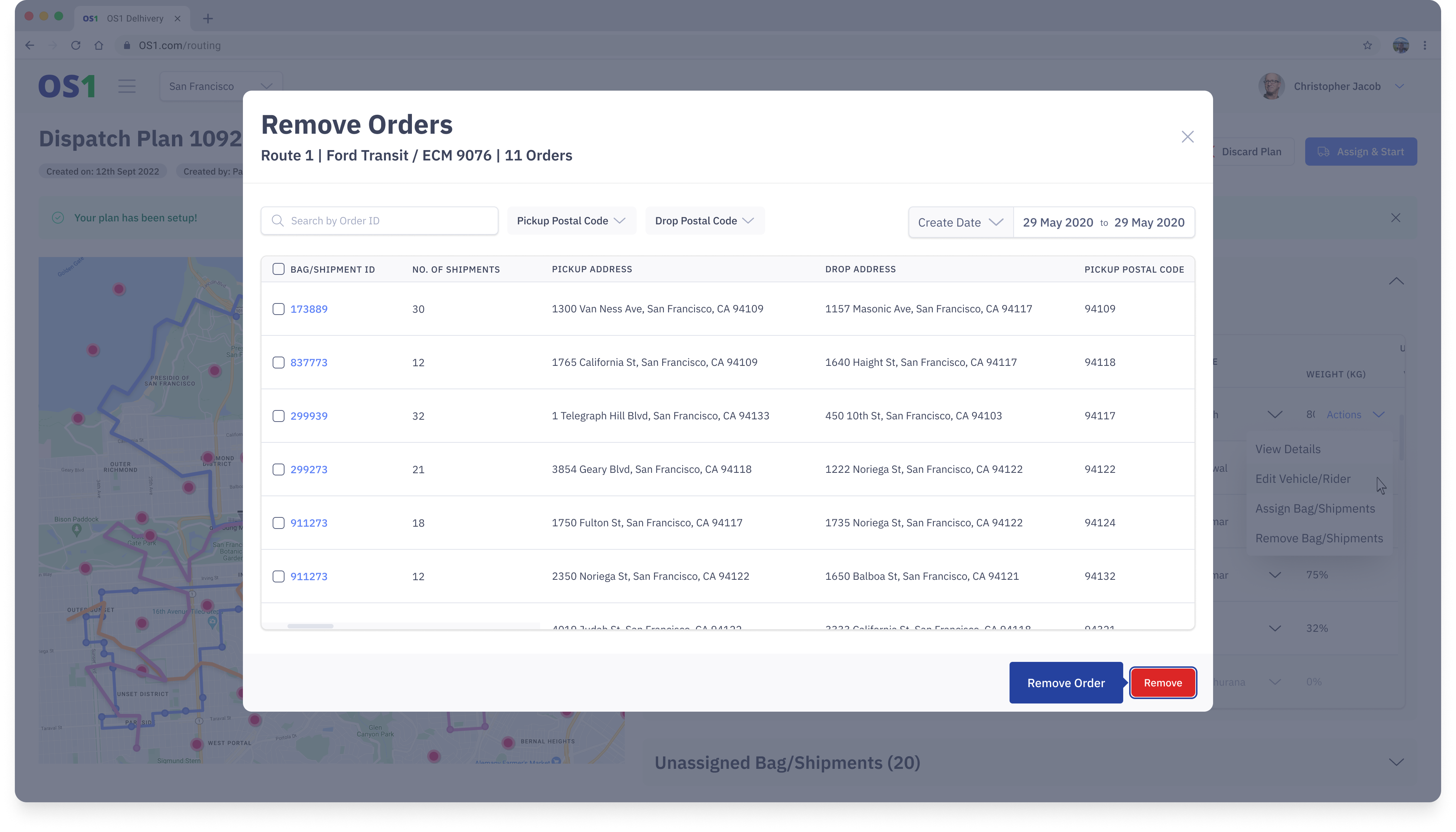The image size is (1456, 832).
Task: Click the search magnifier icon in order search
Action: [278, 221]
